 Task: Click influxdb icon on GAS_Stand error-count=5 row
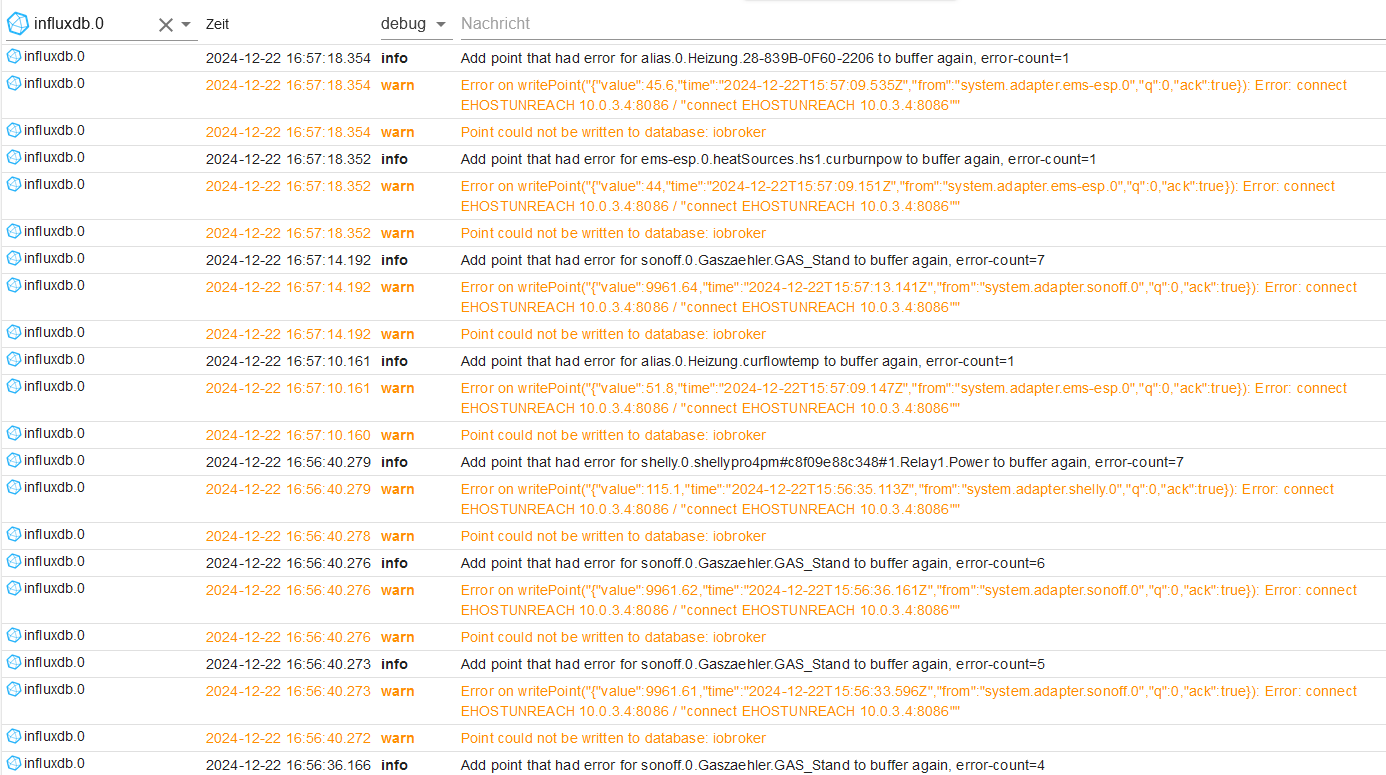[x=14, y=662]
